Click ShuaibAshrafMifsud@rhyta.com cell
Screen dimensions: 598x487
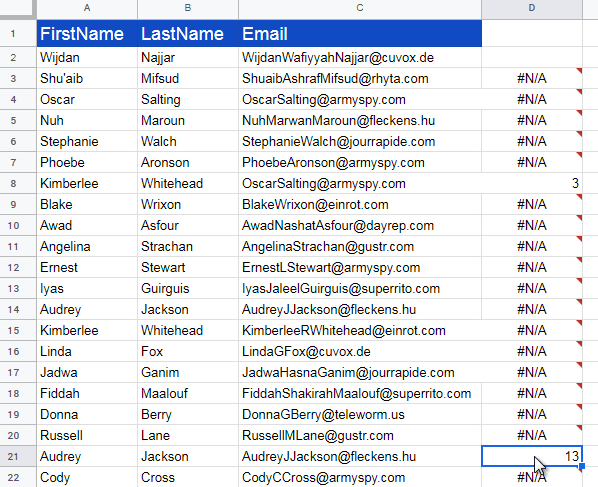click(360, 79)
